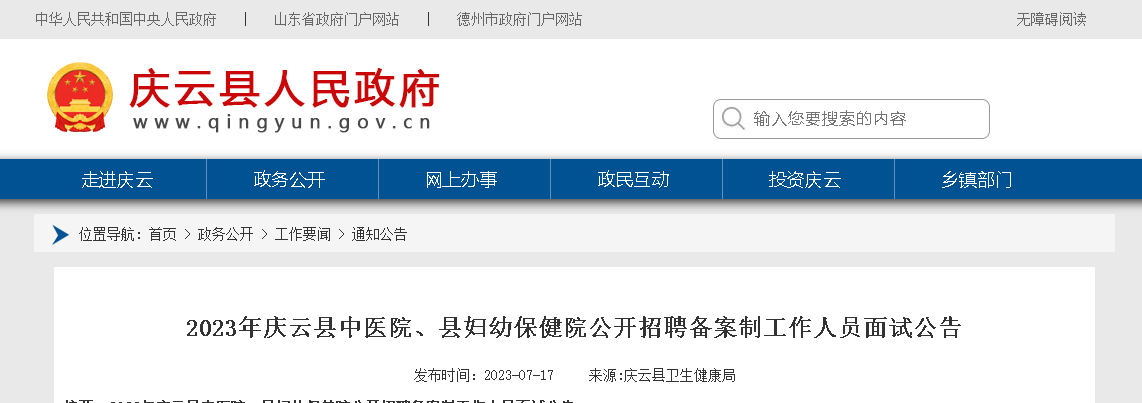1142x403 pixels.
Task: Select 网上办事 in the nav bar
Action: [x=461, y=179]
